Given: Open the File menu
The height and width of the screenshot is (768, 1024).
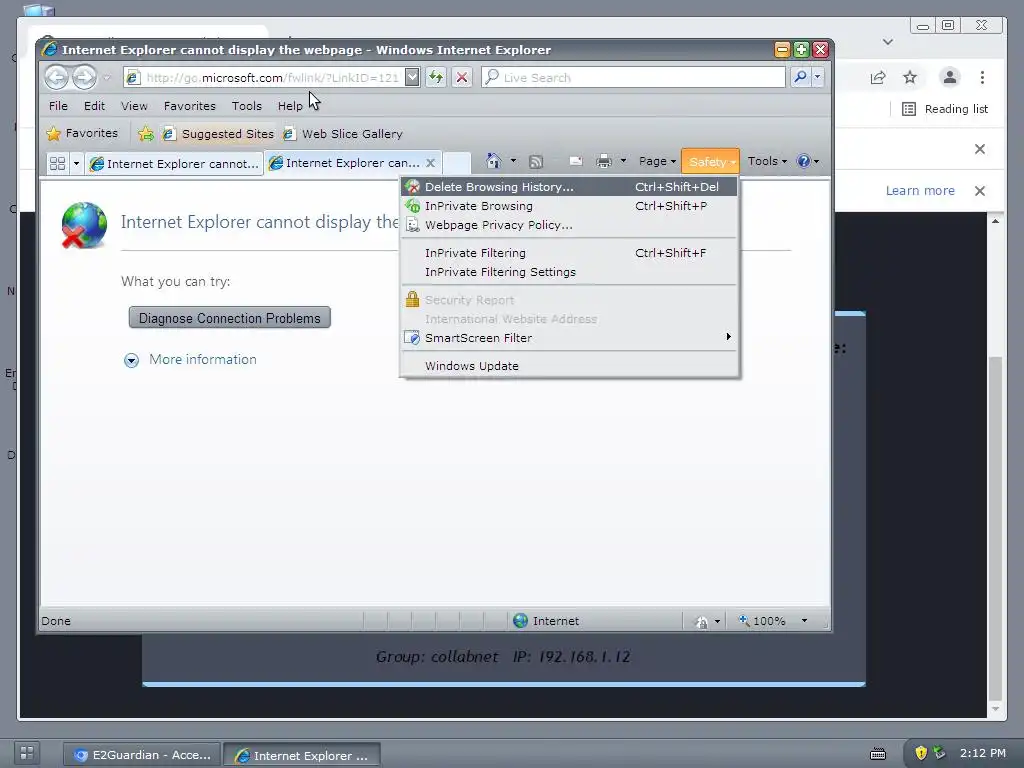Looking at the screenshot, I should click(58, 106).
